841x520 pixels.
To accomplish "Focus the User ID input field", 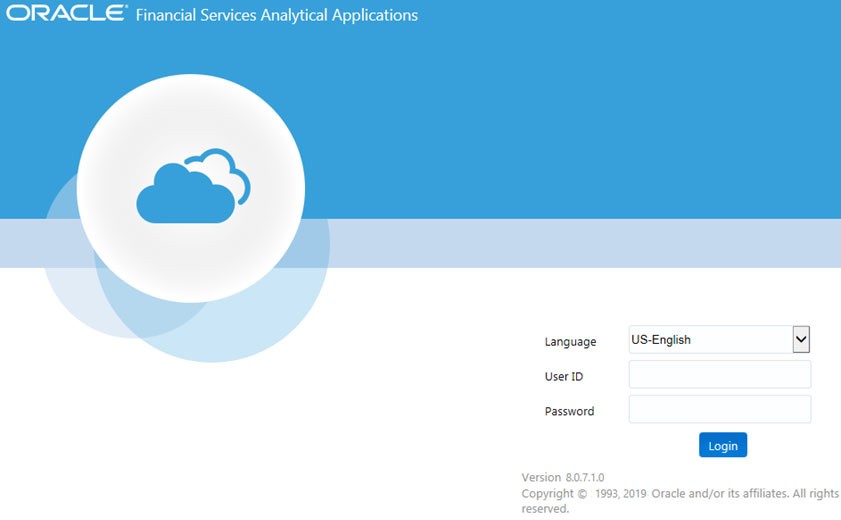I will [x=720, y=374].
